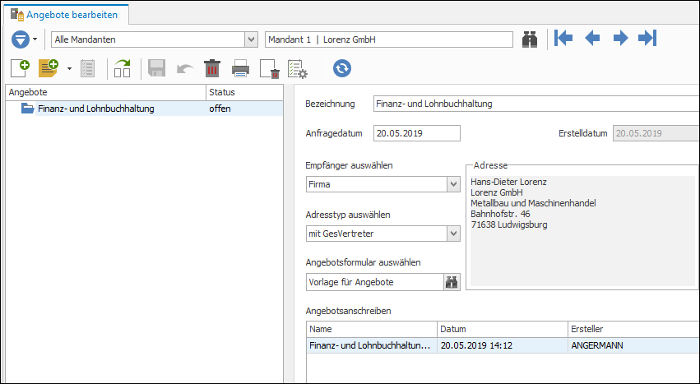
Task: Click binoculars button beside Vorlage für Angebote
Action: (x=452, y=282)
